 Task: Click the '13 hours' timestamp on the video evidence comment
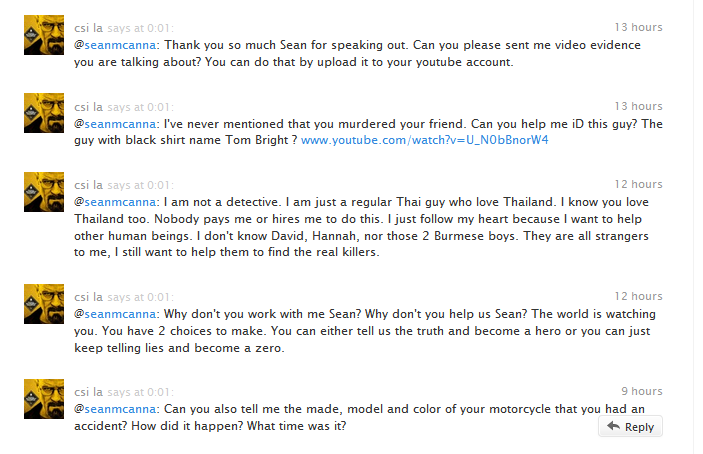coord(638,27)
